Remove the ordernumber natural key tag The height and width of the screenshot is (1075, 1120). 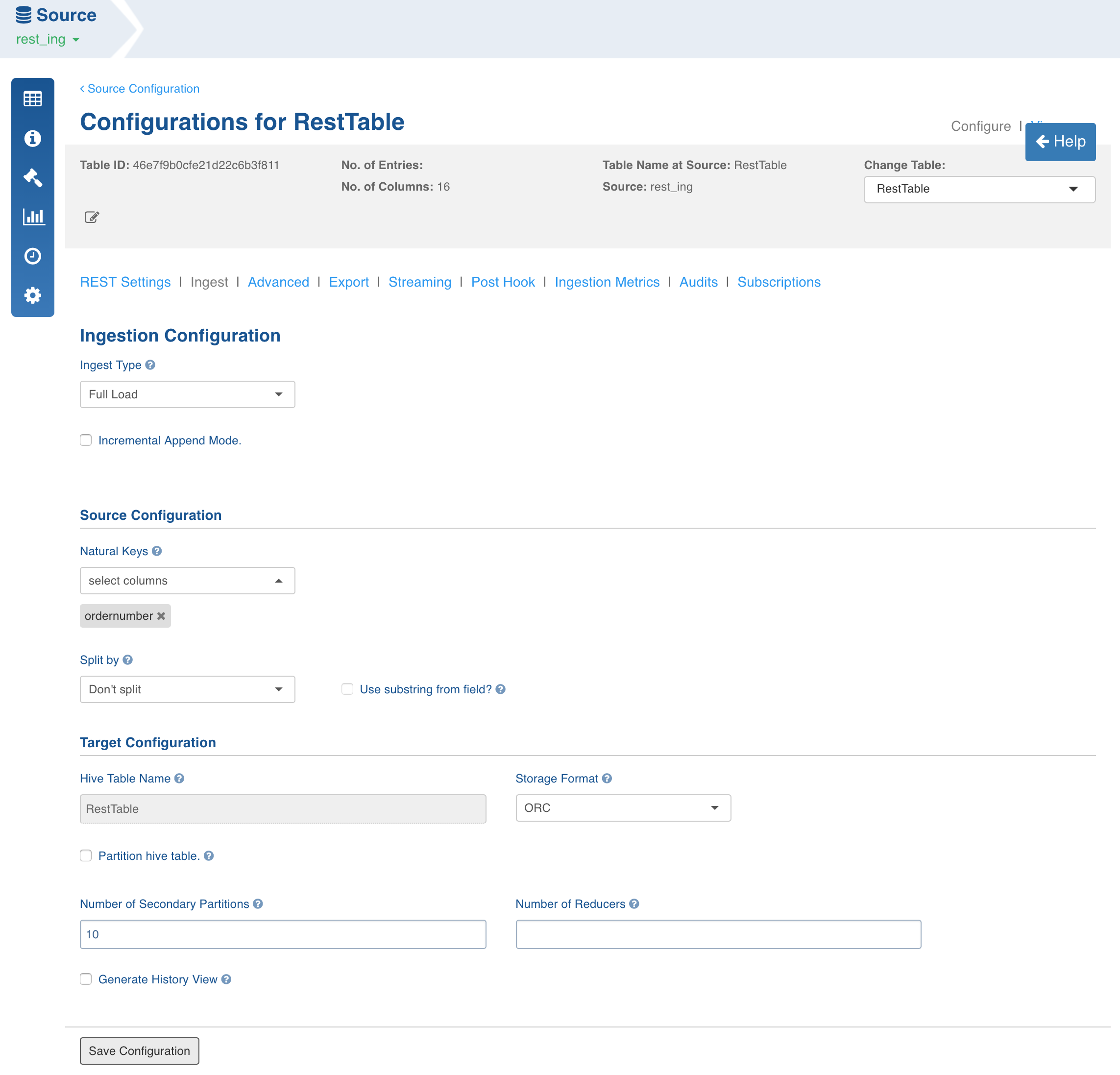click(161, 616)
